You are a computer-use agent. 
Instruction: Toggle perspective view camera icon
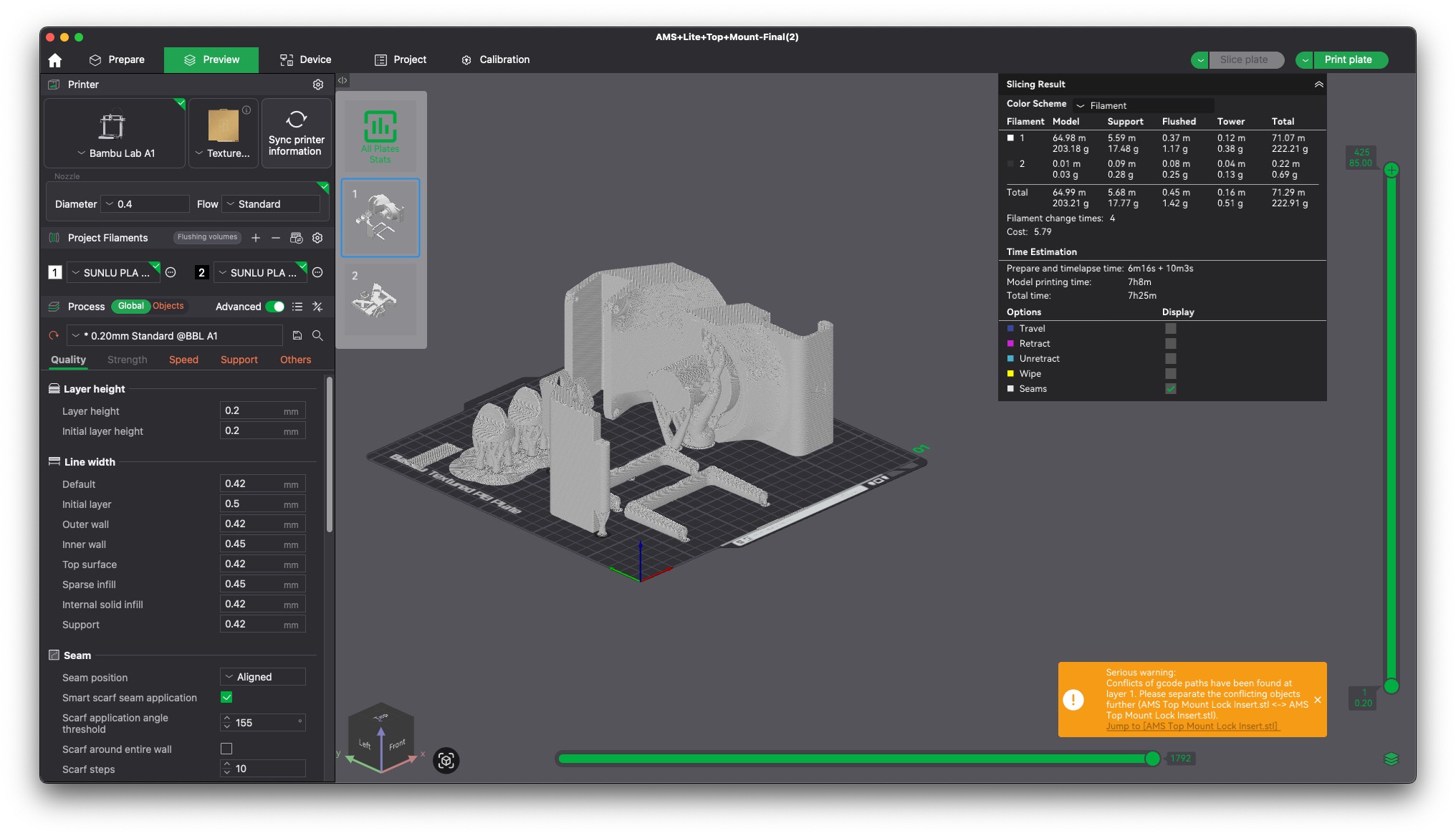click(446, 760)
